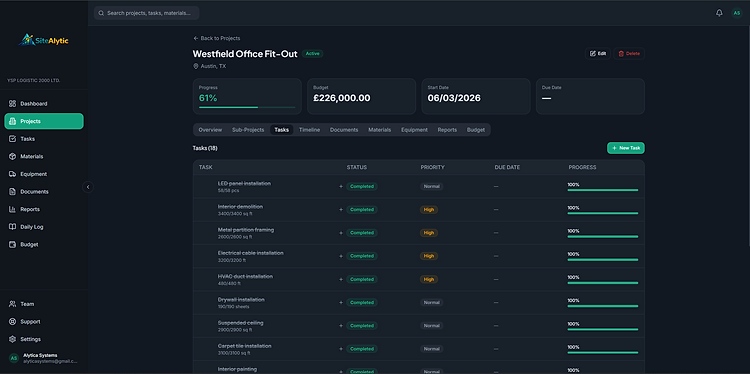Click plus icon on LED panel installation row
Image resolution: width=750 pixels, height=374 pixels.
[341, 187]
